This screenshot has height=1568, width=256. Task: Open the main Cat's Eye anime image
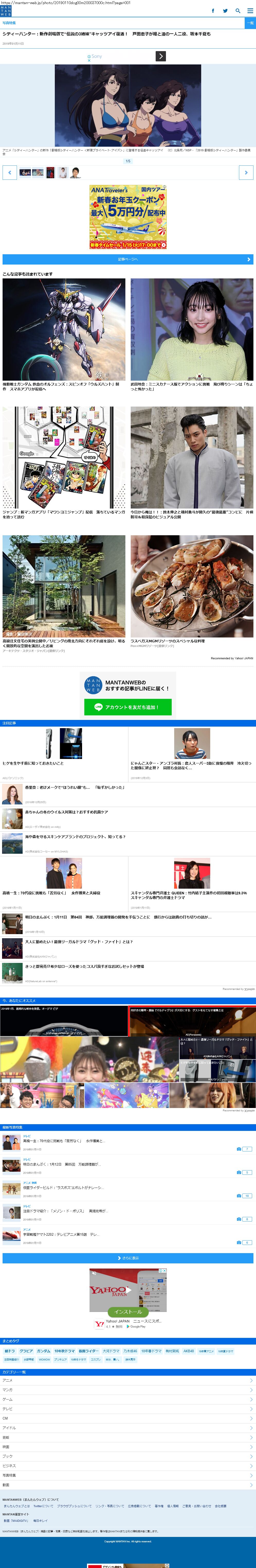[x=128, y=105]
